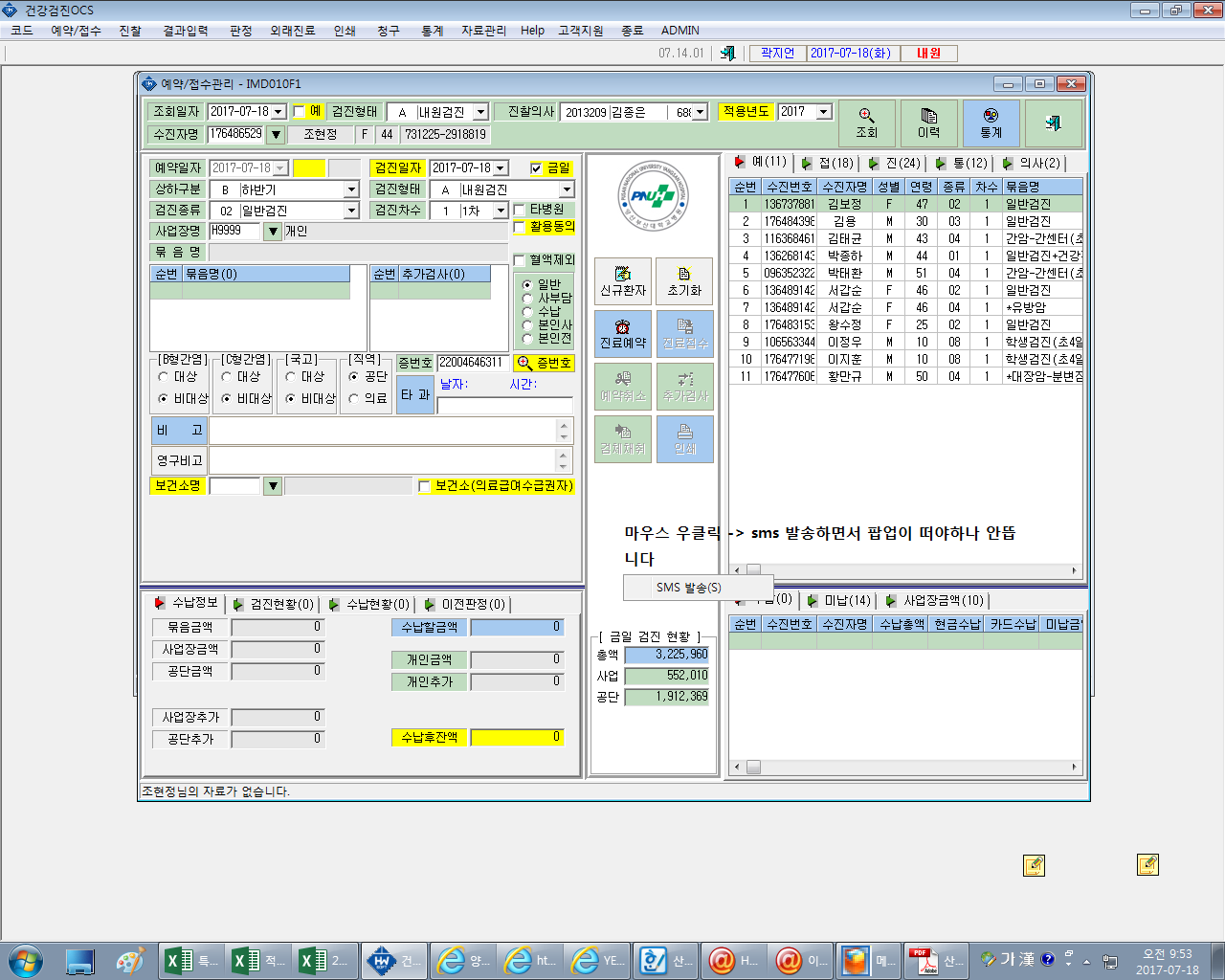Open the 상하구분 하반기 dropdown
The width and height of the screenshot is (1225, 980).
click(351, 189)
